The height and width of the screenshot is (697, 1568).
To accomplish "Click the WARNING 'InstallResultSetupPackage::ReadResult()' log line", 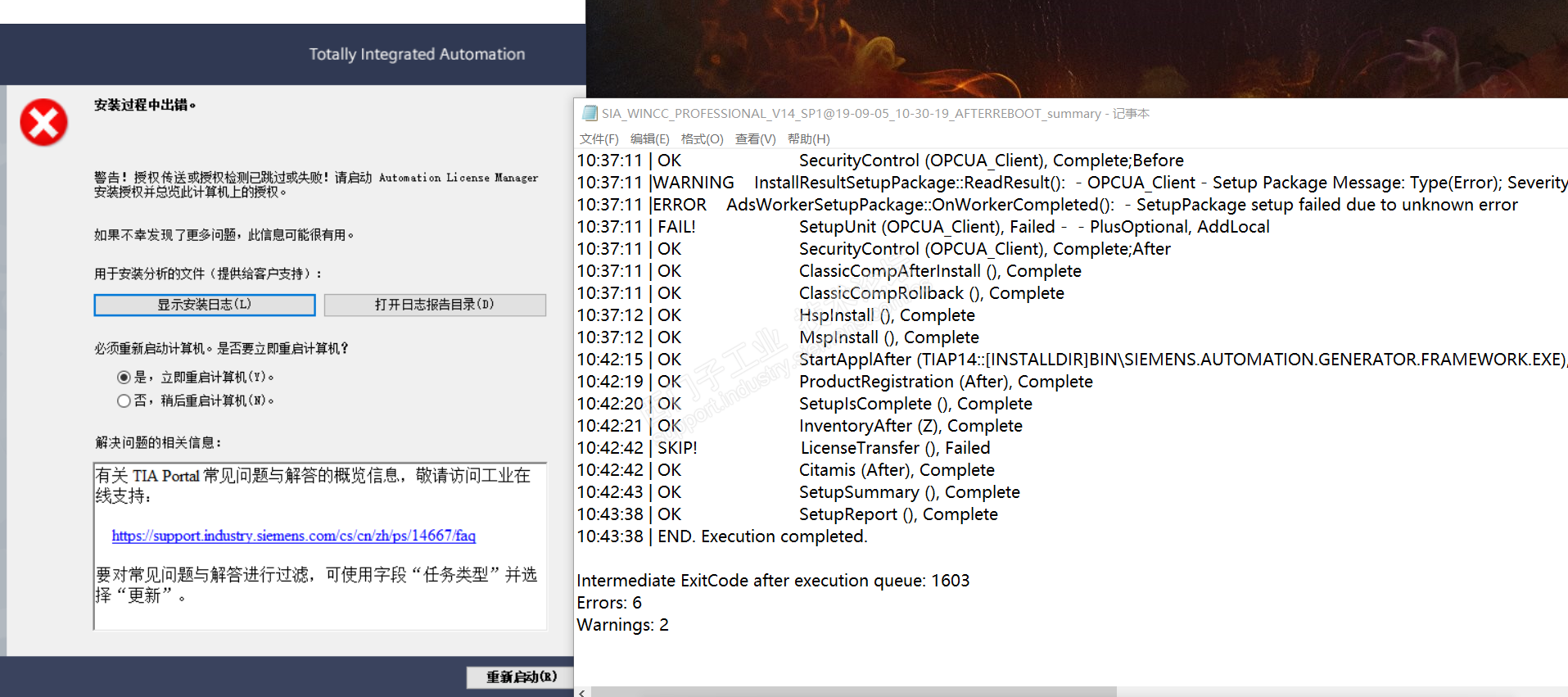I will (x=1073, y=183).
